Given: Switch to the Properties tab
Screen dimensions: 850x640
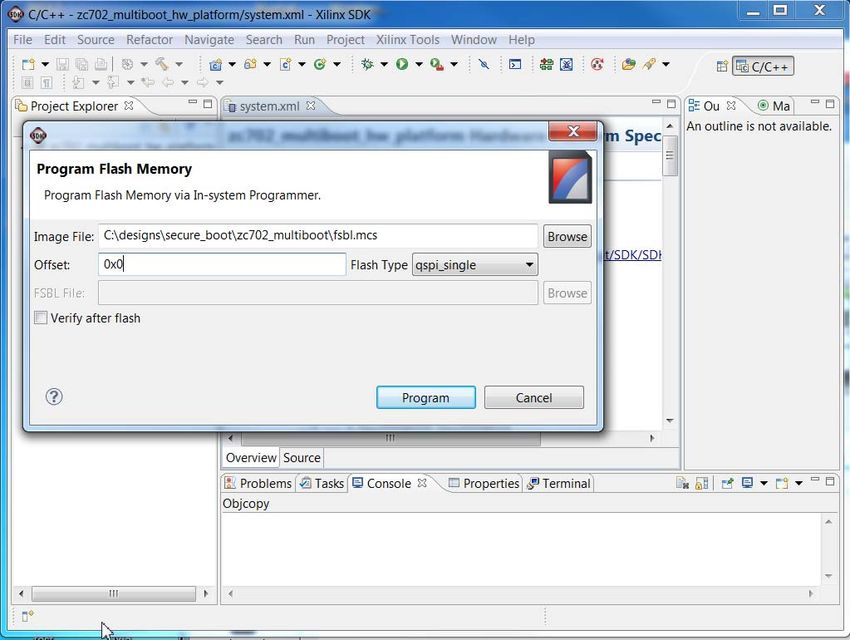Looking at the screenshot, I should (x=484, y=483).
